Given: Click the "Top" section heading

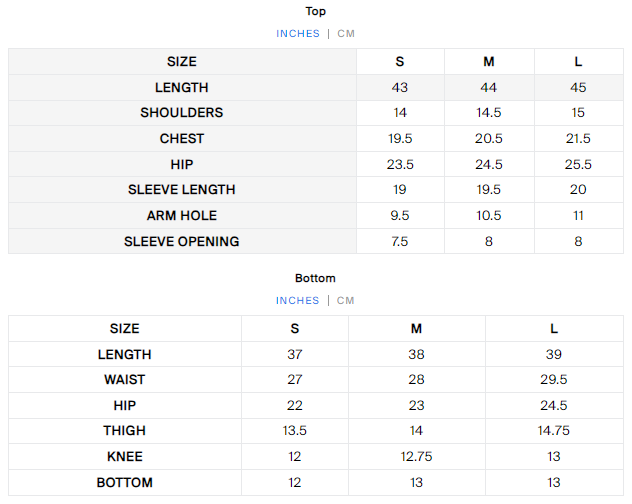Looking at the screenshot, I should tap(316, 12).
